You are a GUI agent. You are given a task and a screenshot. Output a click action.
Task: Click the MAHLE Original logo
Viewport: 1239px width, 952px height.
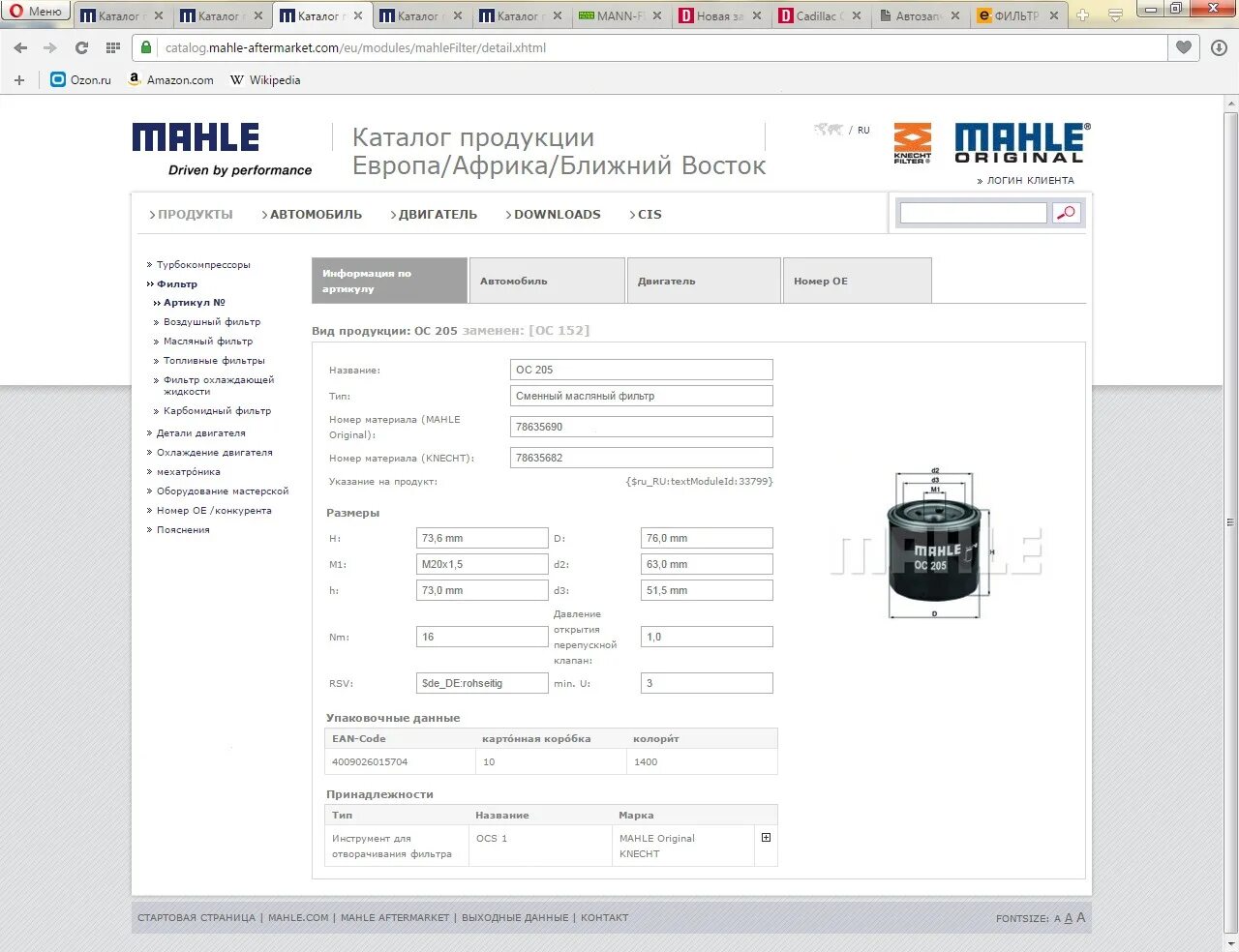1022,142
